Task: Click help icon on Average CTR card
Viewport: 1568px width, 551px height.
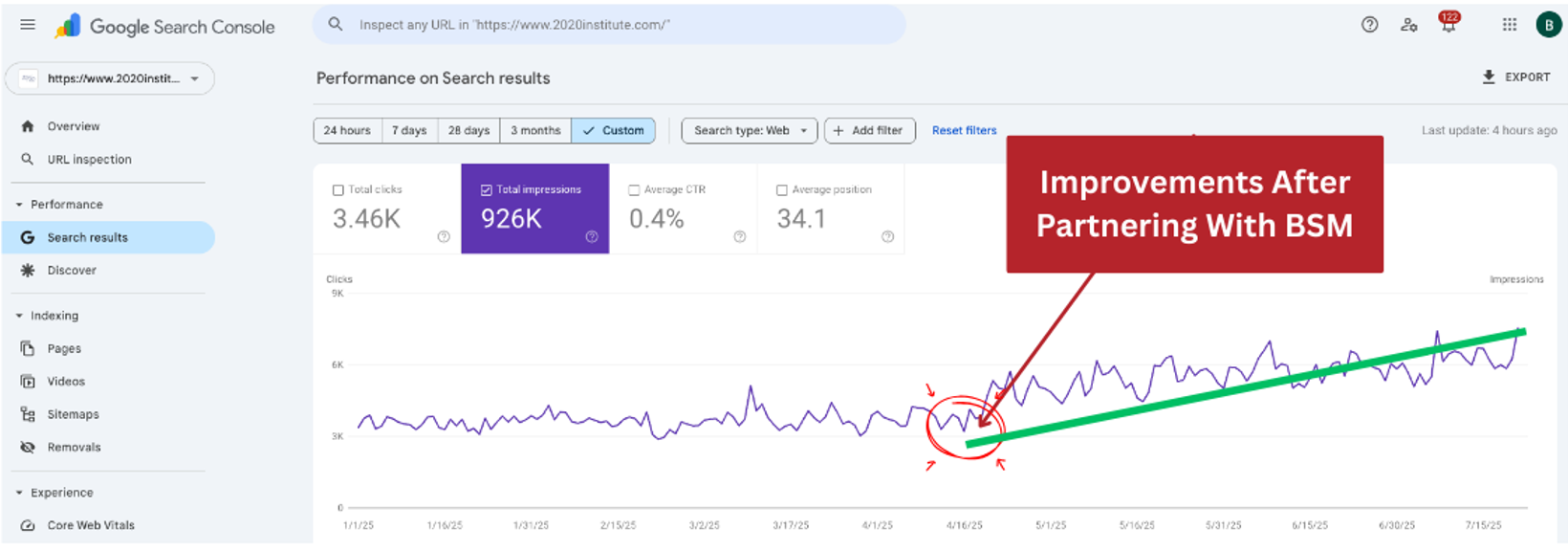Action: pyautogui.click(x=740, y=237)
